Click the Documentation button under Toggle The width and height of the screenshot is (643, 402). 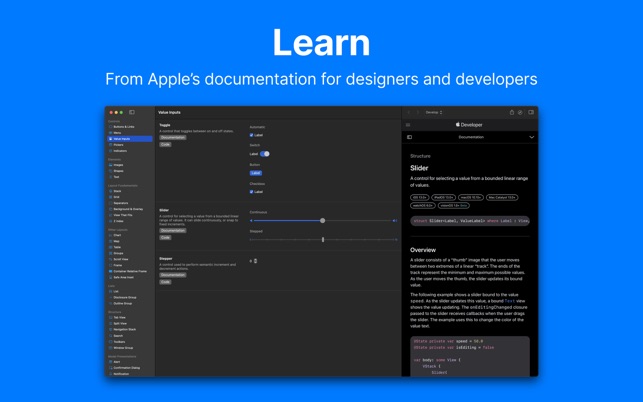(173, 137)
